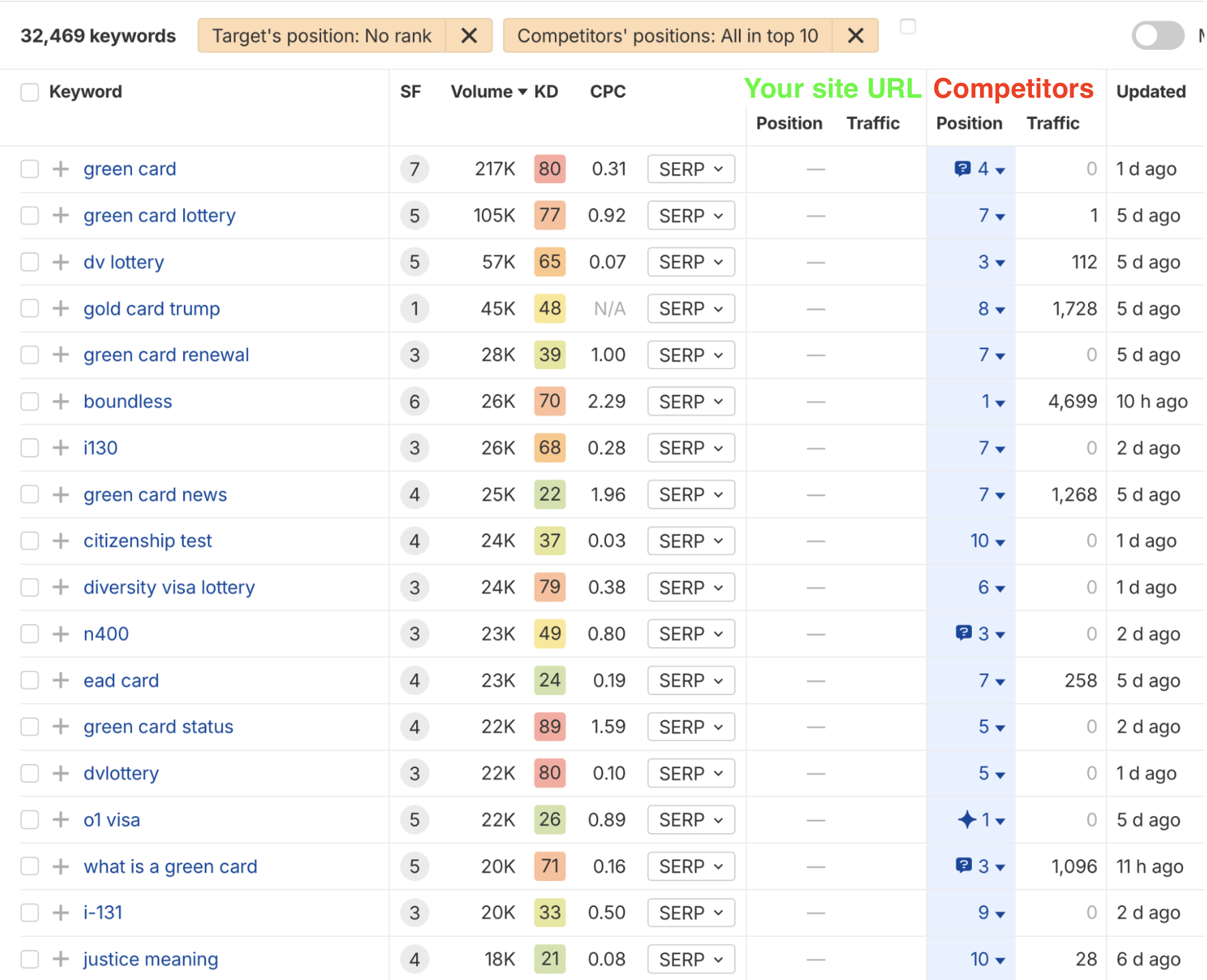Open SERP dropdown for justice meaning
This screenshot has width=1207, height=980.
point(690,959)
